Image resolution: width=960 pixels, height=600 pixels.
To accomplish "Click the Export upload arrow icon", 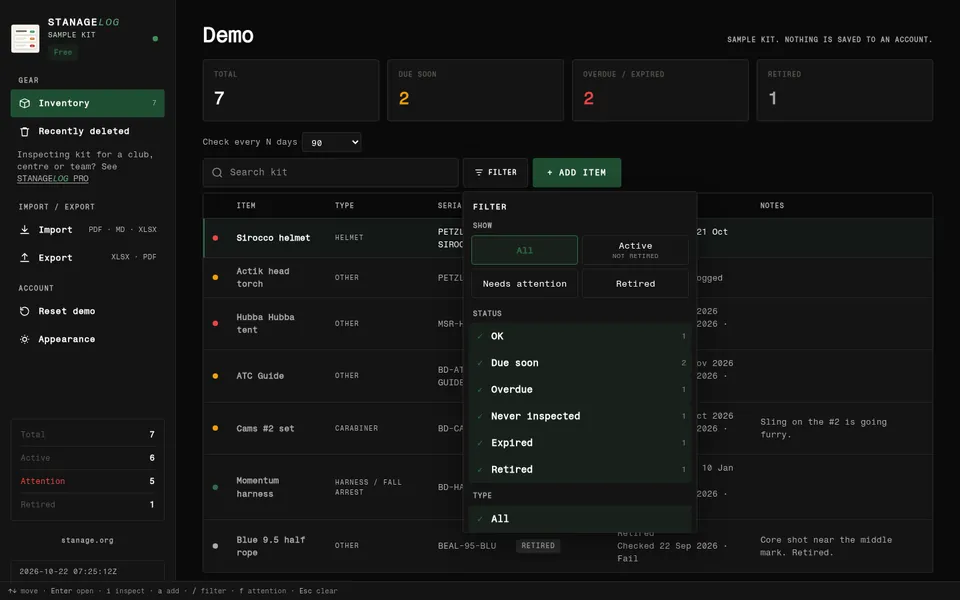I will pos(24,258).
